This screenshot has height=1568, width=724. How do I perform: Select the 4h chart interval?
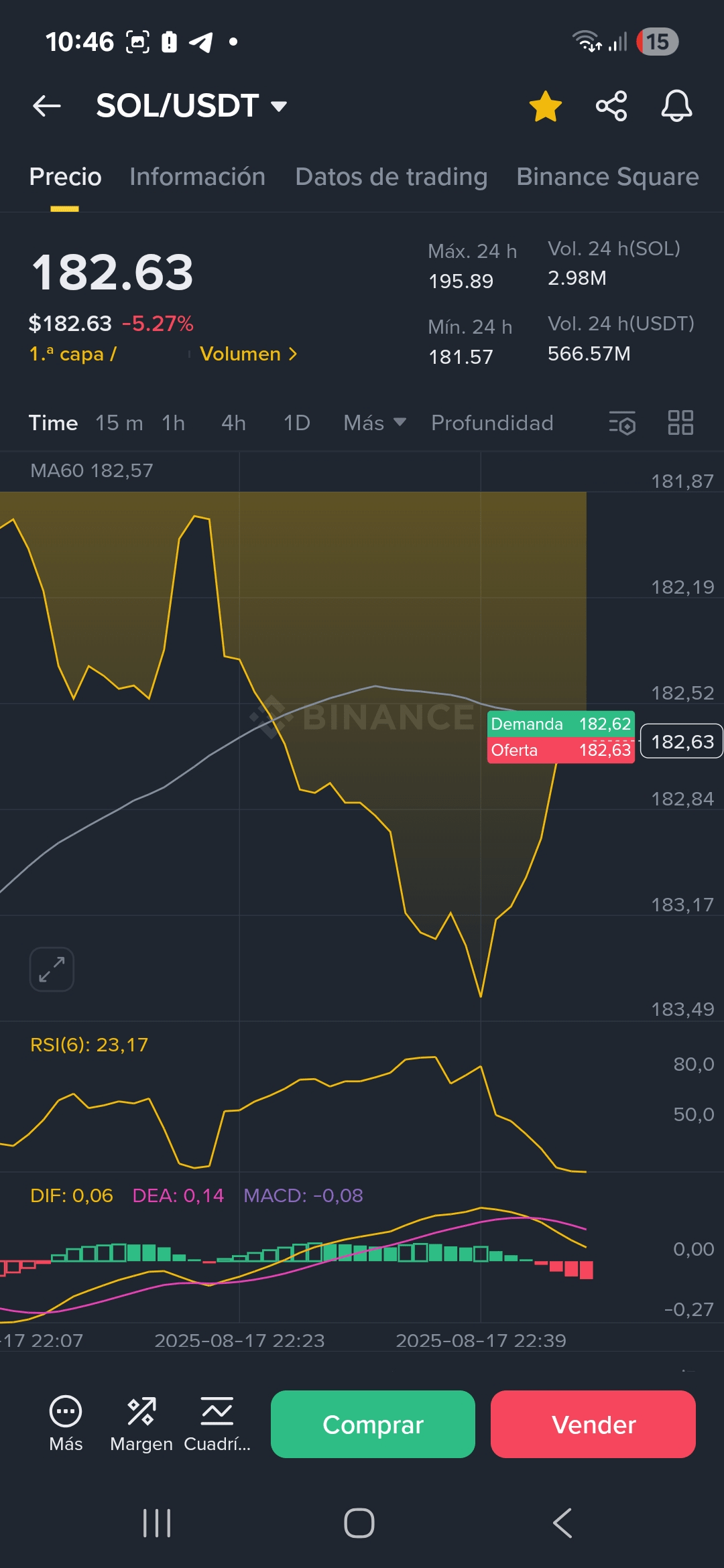[233, 423]
